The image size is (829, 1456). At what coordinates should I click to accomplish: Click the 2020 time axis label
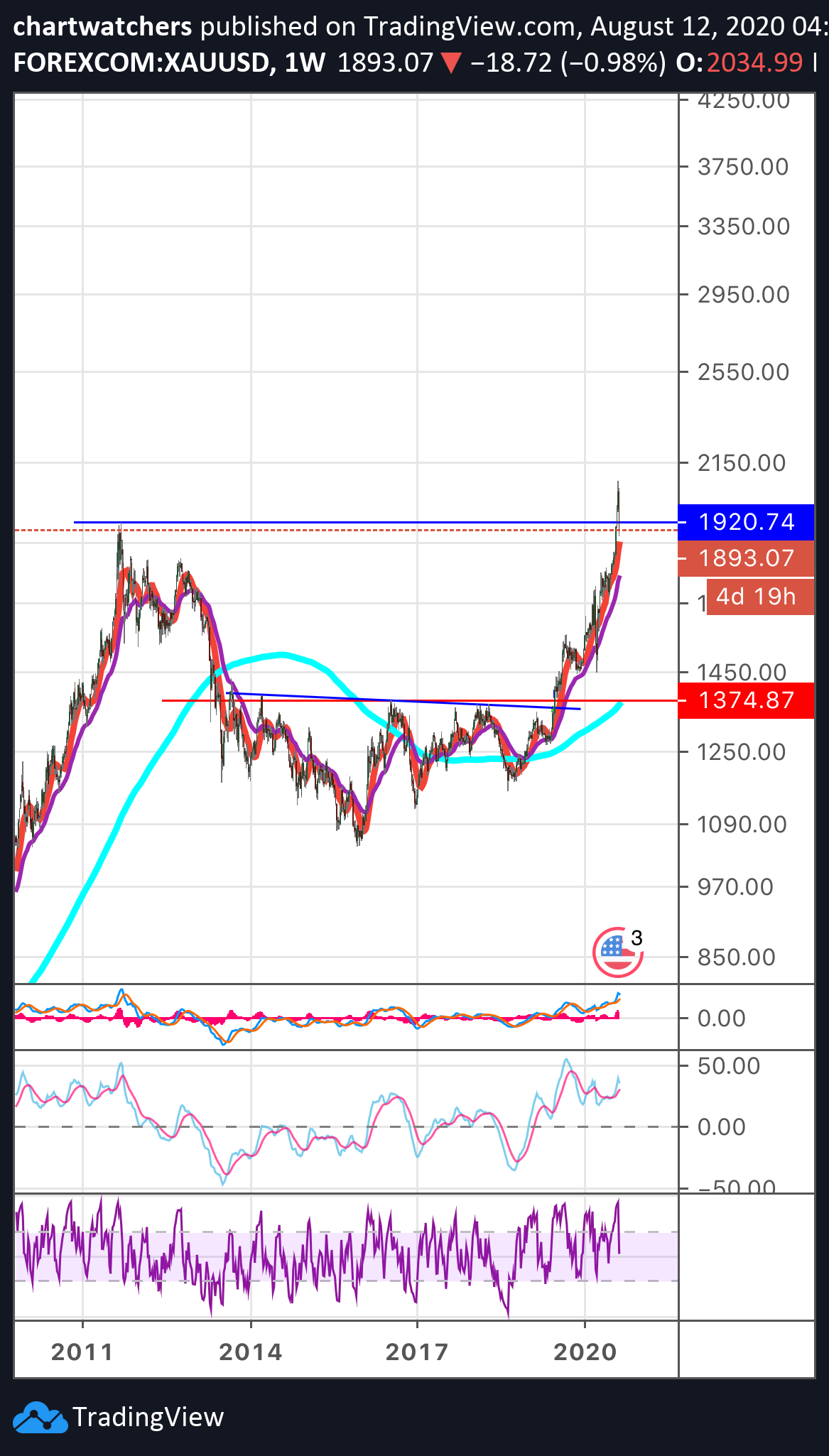tap(585, 1352)
